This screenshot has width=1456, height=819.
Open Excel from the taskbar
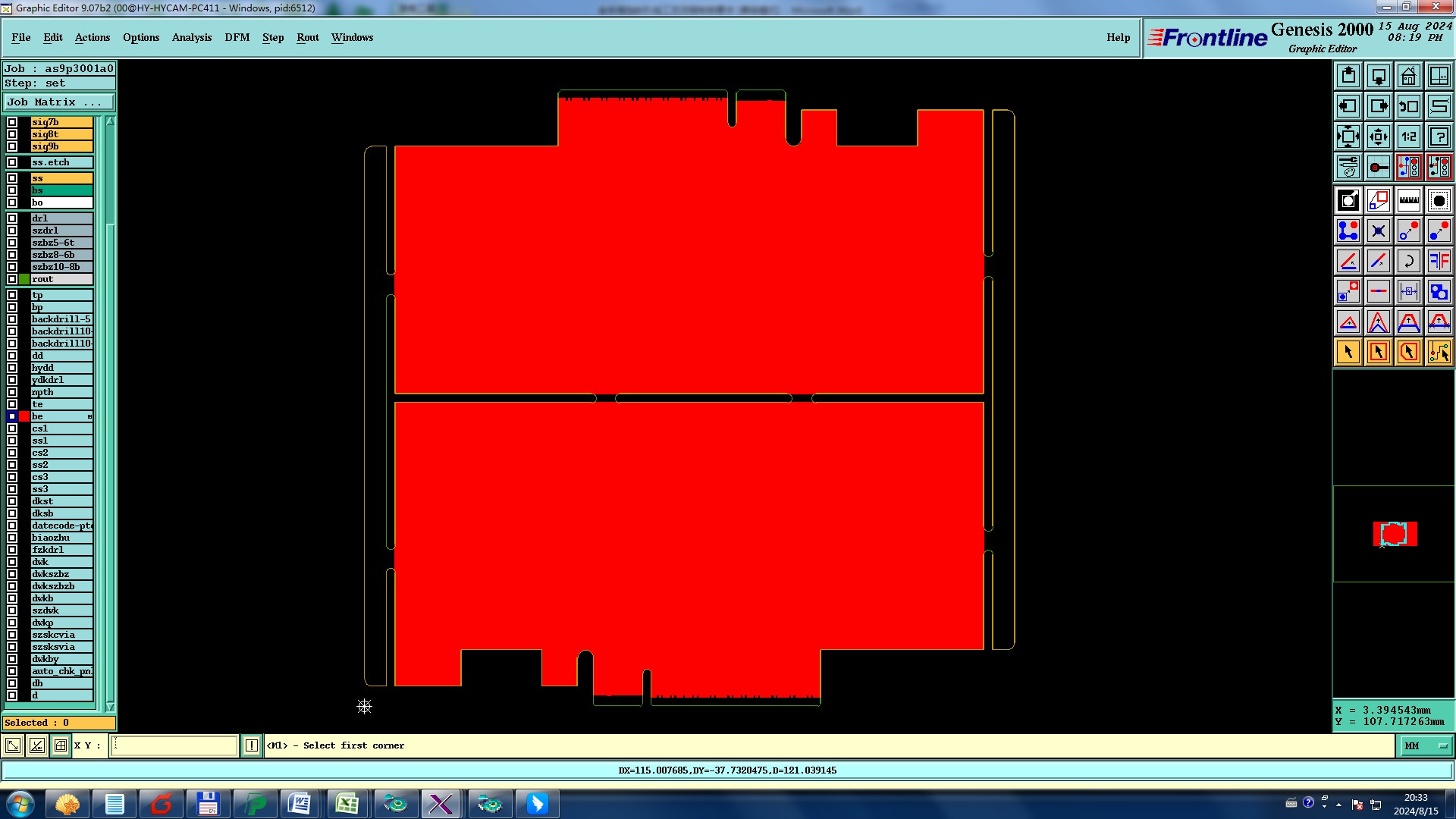pos(347,804)
